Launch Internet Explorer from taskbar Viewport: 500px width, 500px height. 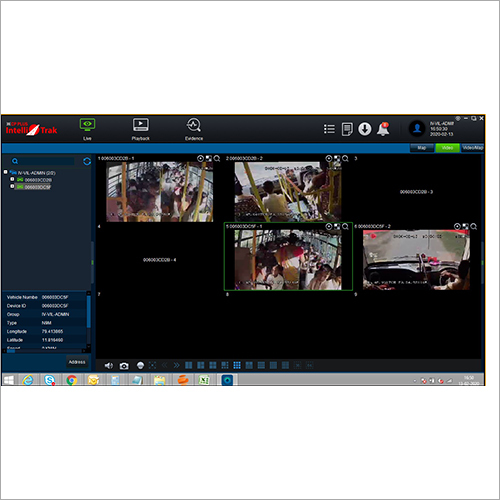[x=28, y=380]
